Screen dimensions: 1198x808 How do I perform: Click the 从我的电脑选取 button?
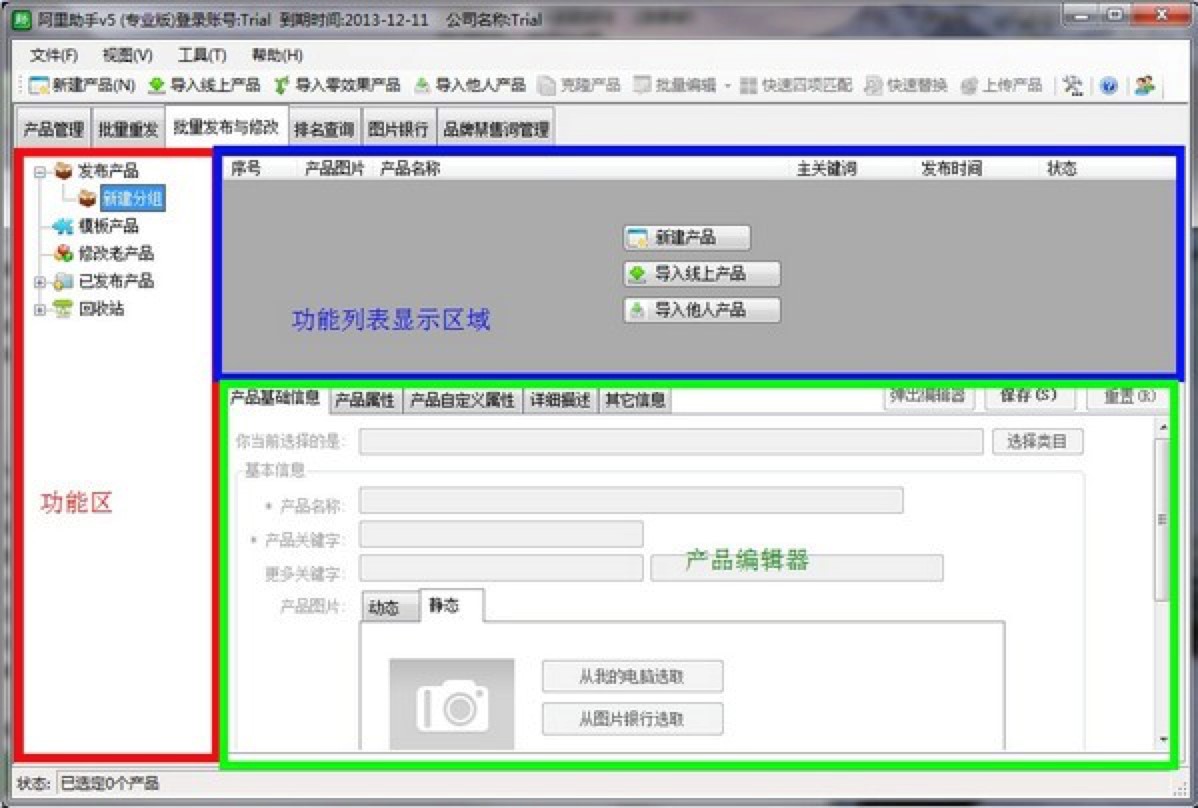(x=632, y=676)
